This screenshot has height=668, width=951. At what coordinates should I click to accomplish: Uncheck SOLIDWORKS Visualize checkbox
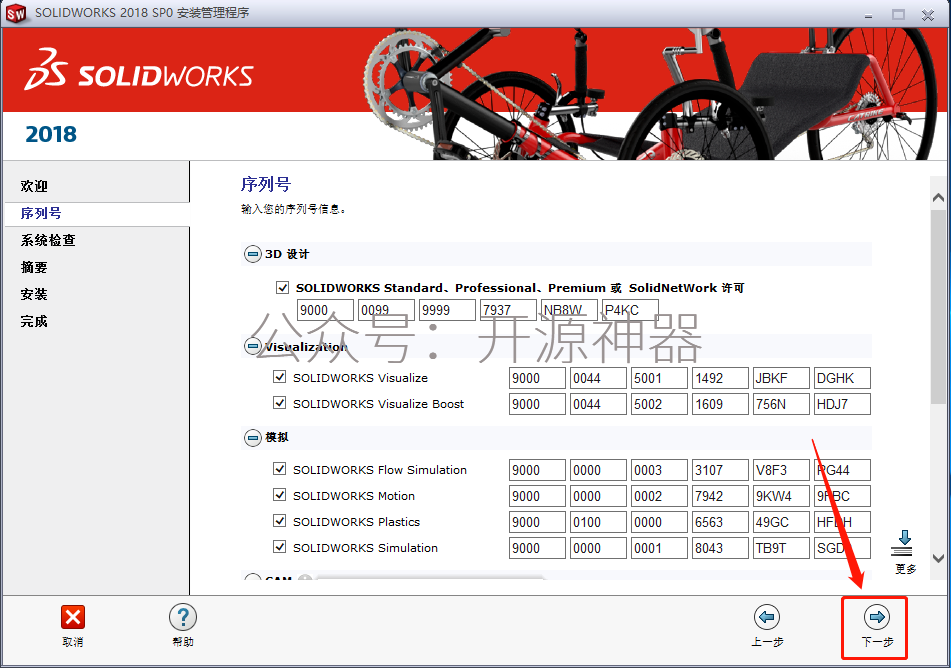coord(279,377)
